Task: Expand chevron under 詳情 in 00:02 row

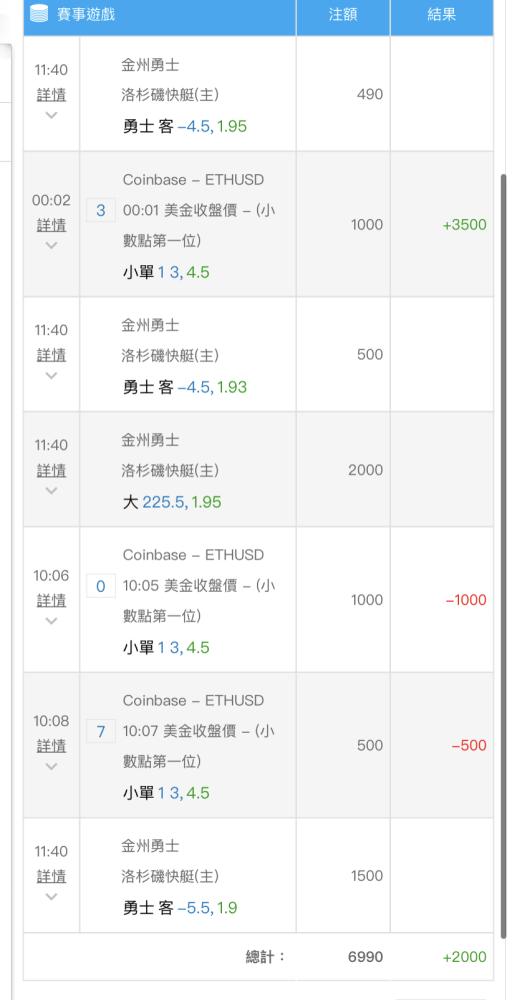Action: [x=52, y=246]
